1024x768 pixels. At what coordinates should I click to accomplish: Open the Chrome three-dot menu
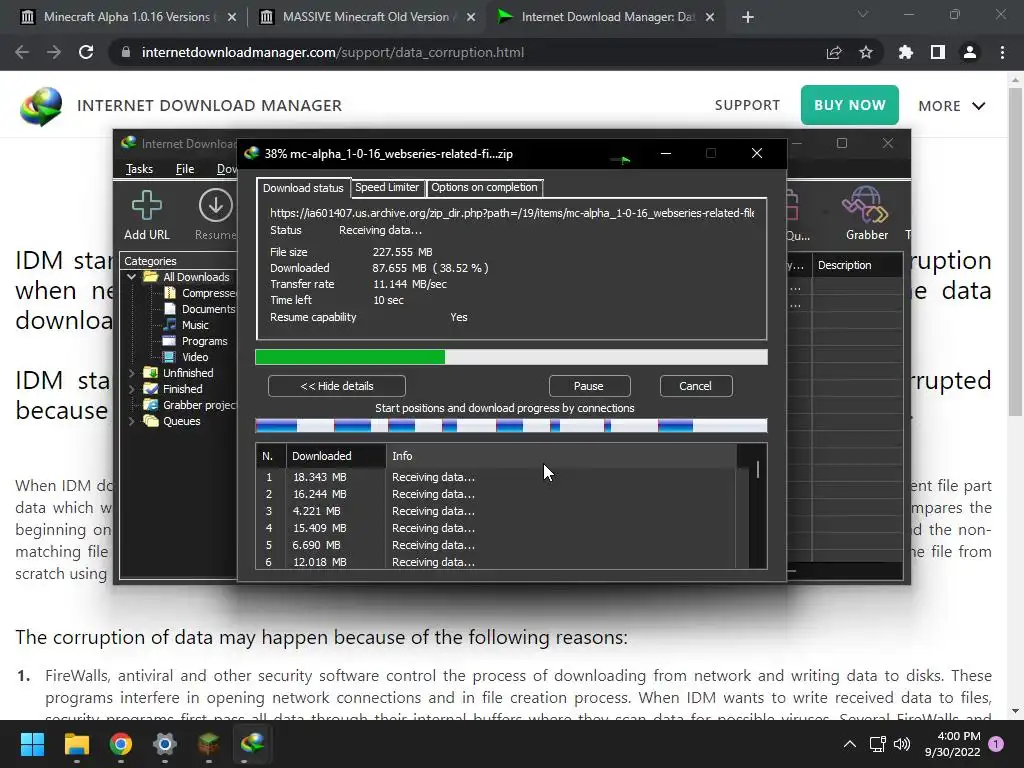pos(1002,52)
